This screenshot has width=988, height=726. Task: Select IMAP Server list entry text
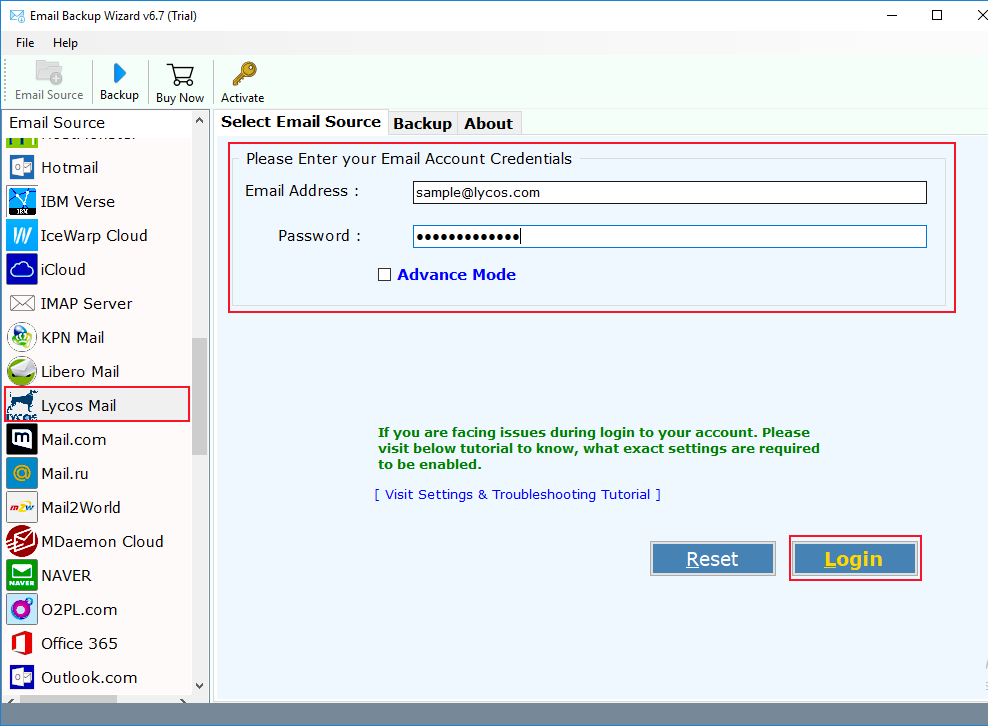87,304
